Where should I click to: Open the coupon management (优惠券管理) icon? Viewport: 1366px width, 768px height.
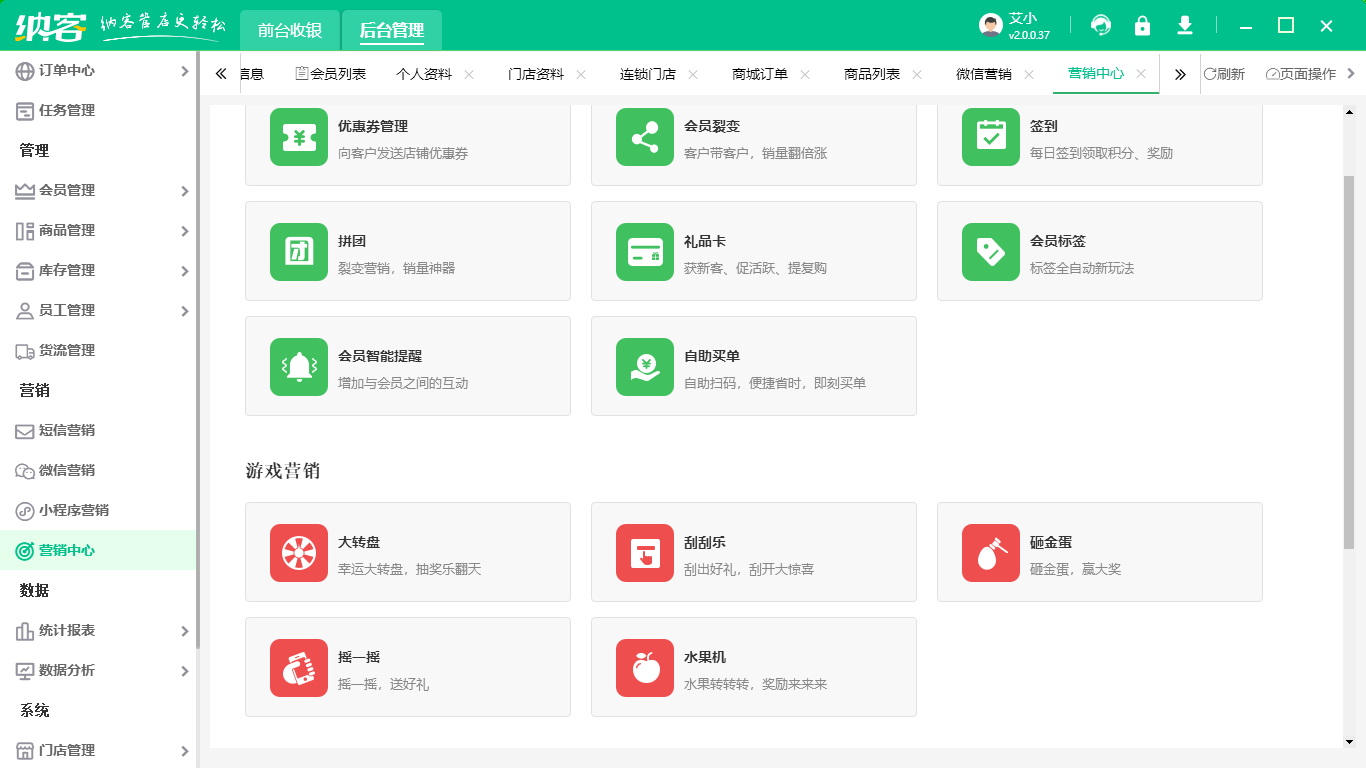[x=299, y=138]
